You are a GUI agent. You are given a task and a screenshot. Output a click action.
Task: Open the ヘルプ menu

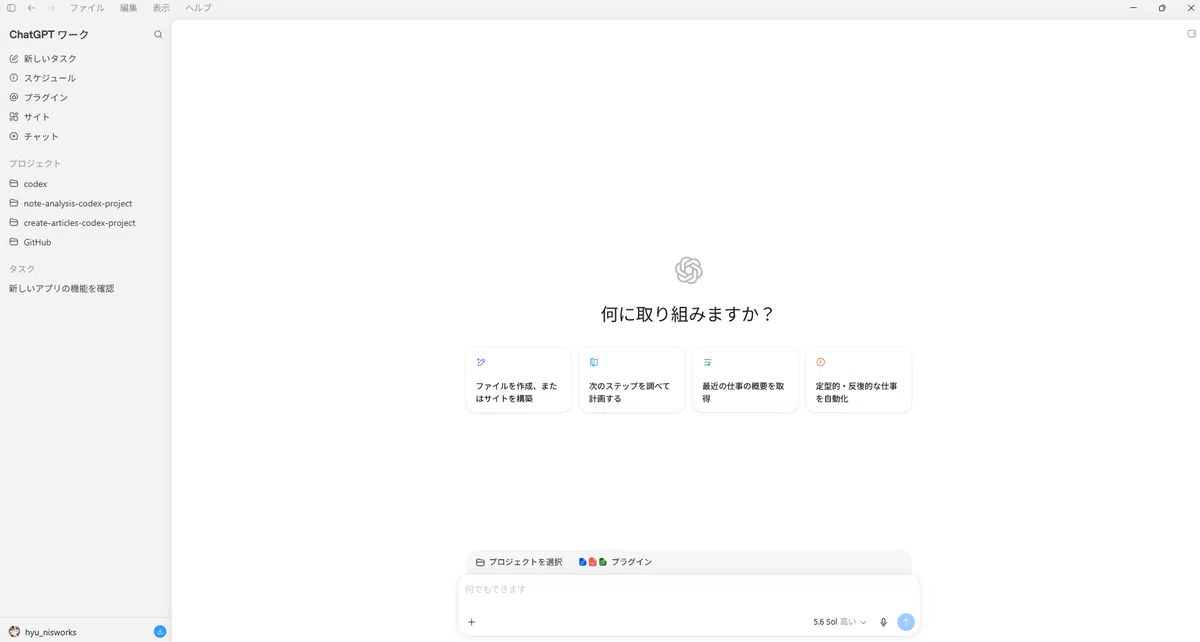[198, 7]
